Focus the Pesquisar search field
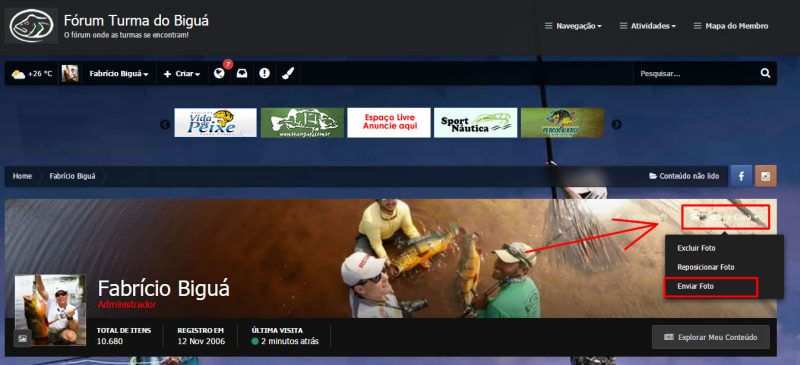 [x=695, y=74]
